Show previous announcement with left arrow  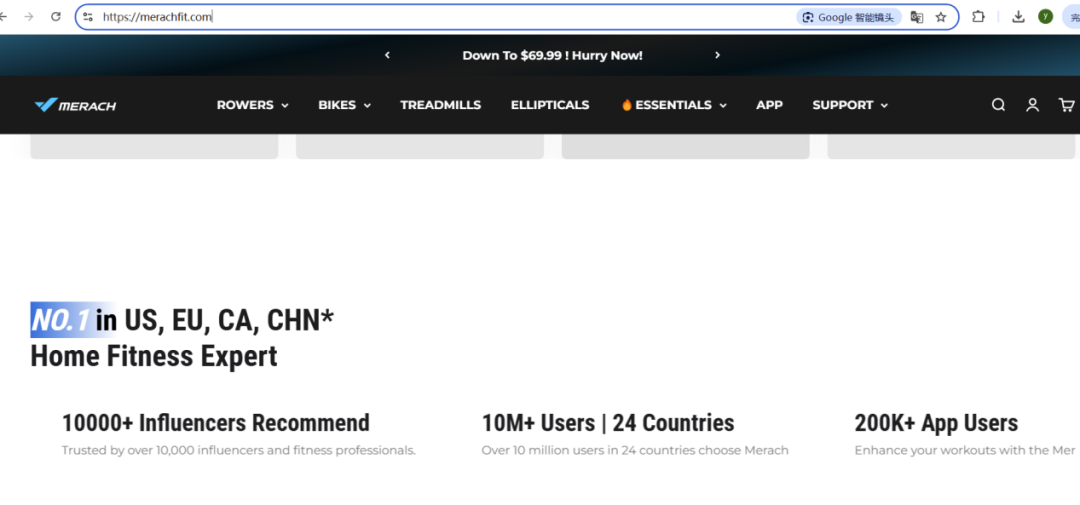(387, 55)
